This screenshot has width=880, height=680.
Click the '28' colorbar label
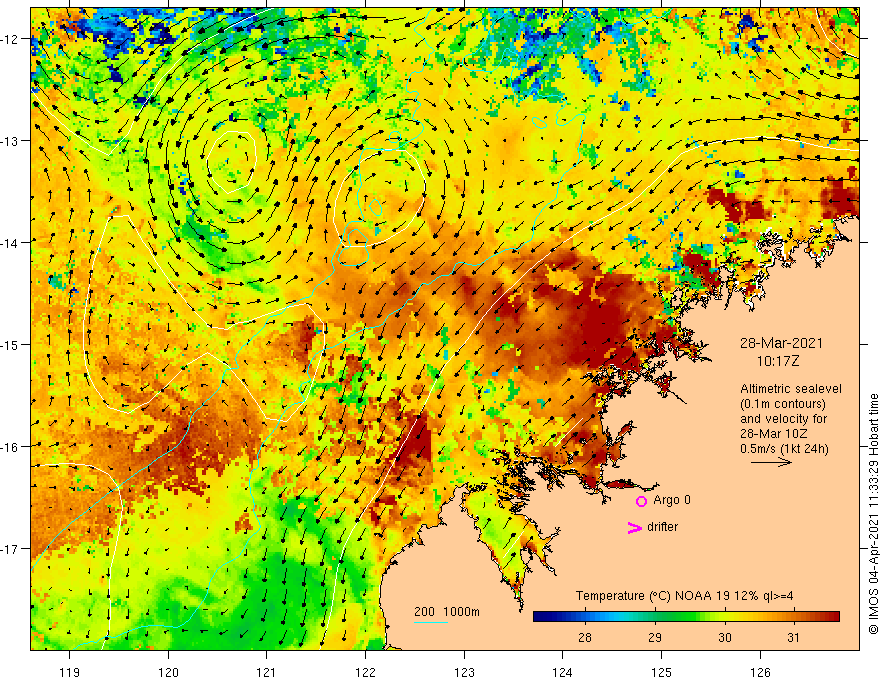584,637
